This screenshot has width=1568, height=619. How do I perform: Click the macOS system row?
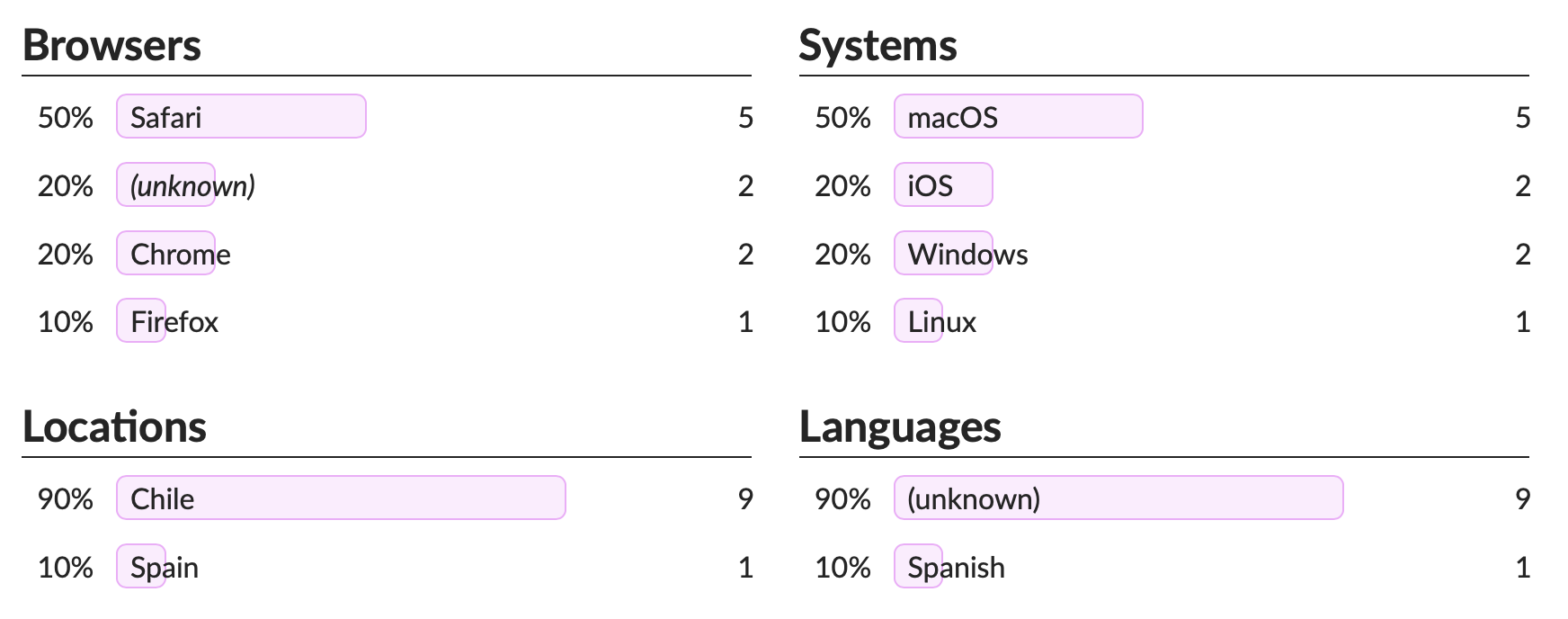click(x=952, y=117)
